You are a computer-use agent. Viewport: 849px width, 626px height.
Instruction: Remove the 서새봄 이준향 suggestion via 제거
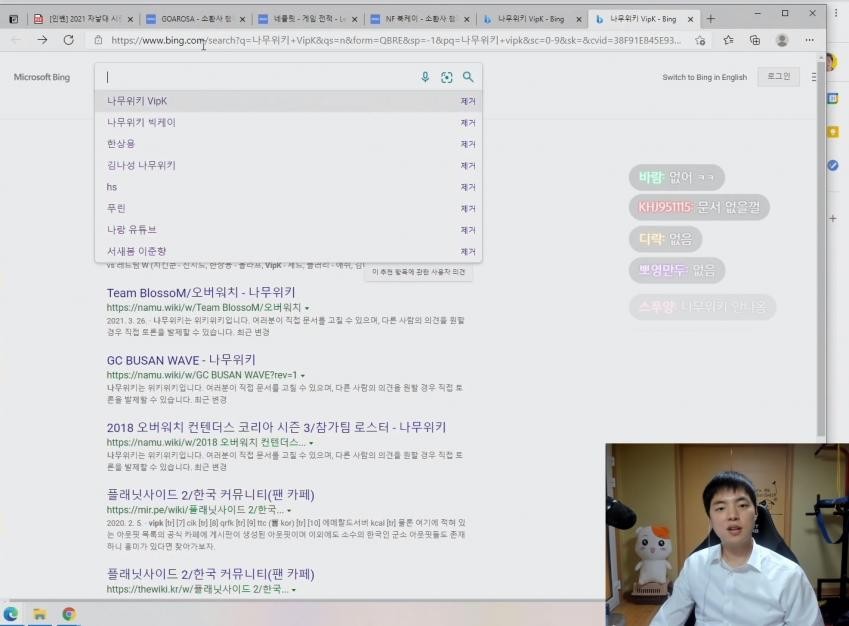[x=468, y=251]
